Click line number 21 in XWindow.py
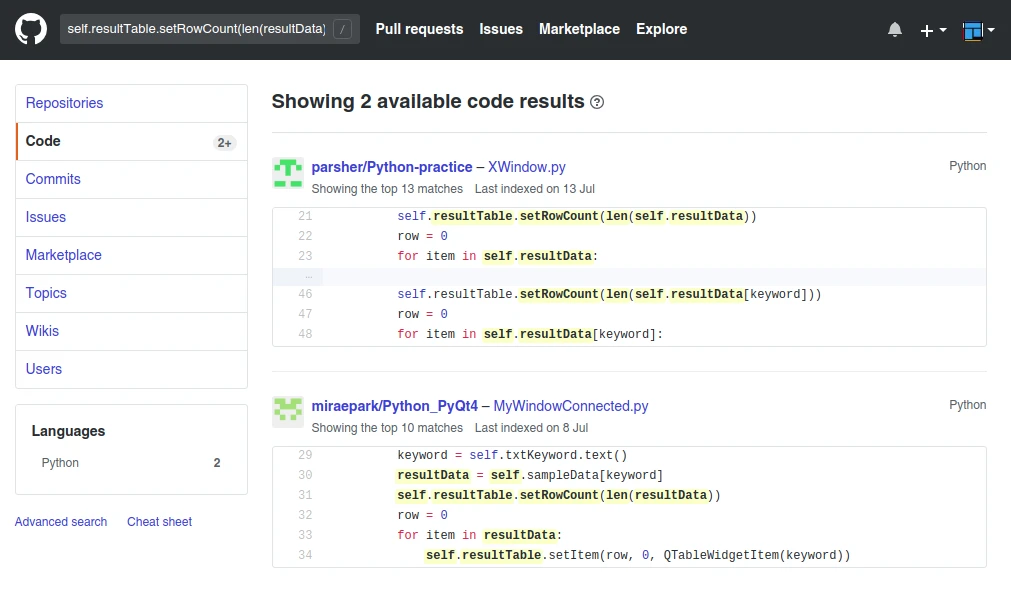Image resolution: width=1011 pixels, height=592 pixels. 305,216
